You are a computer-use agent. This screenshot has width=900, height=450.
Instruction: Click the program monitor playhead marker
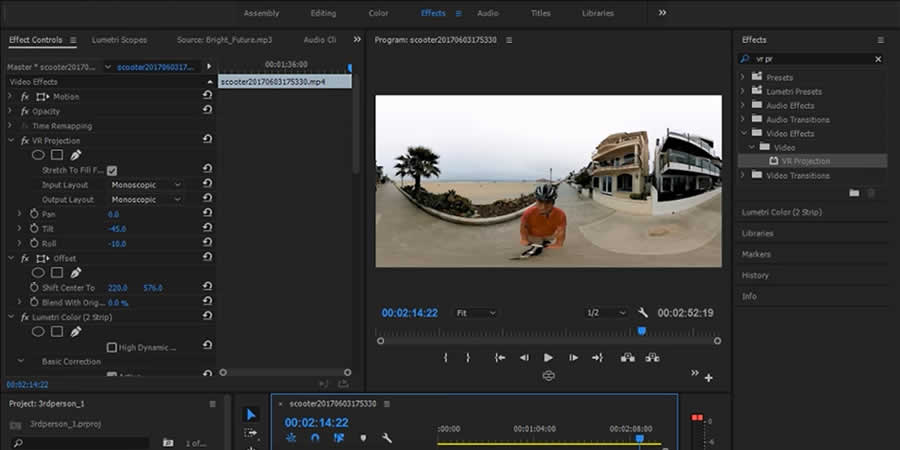tap(642, 331)
